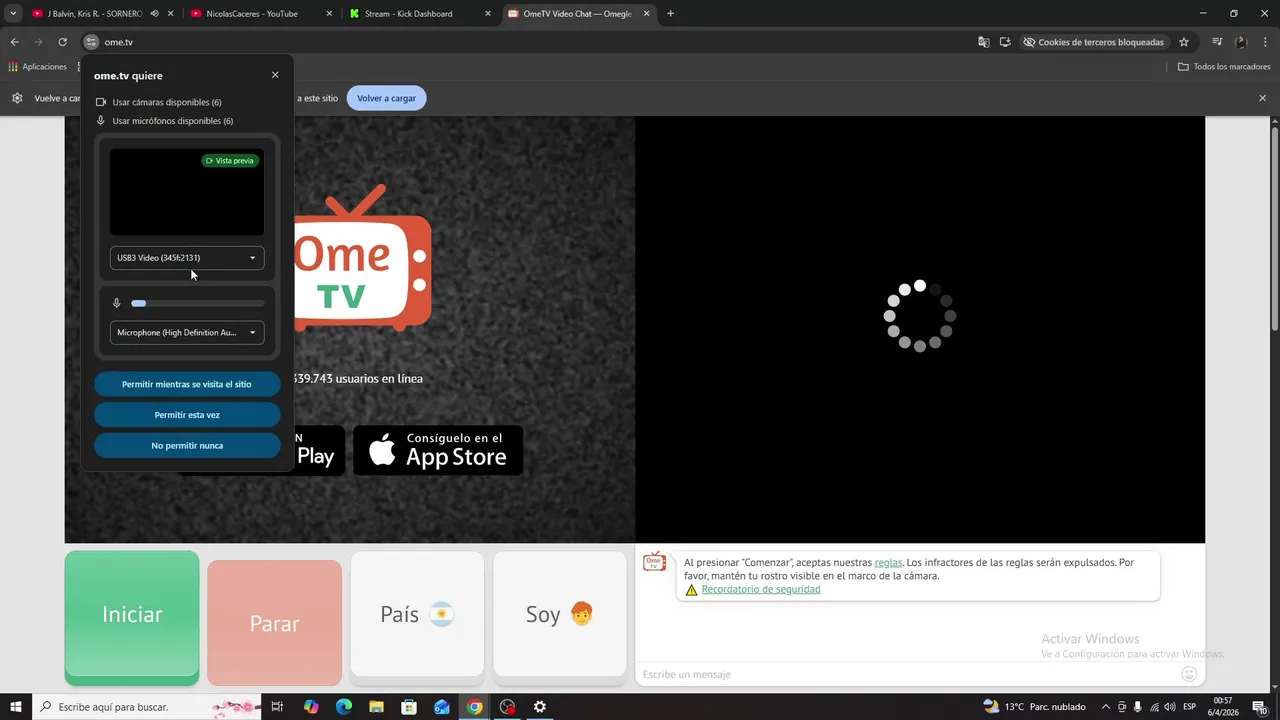The image size is (1280, 720).
Task: Open the camera dropdown USB3 Video
Action: pyautogui.click(x=187, y=258)
